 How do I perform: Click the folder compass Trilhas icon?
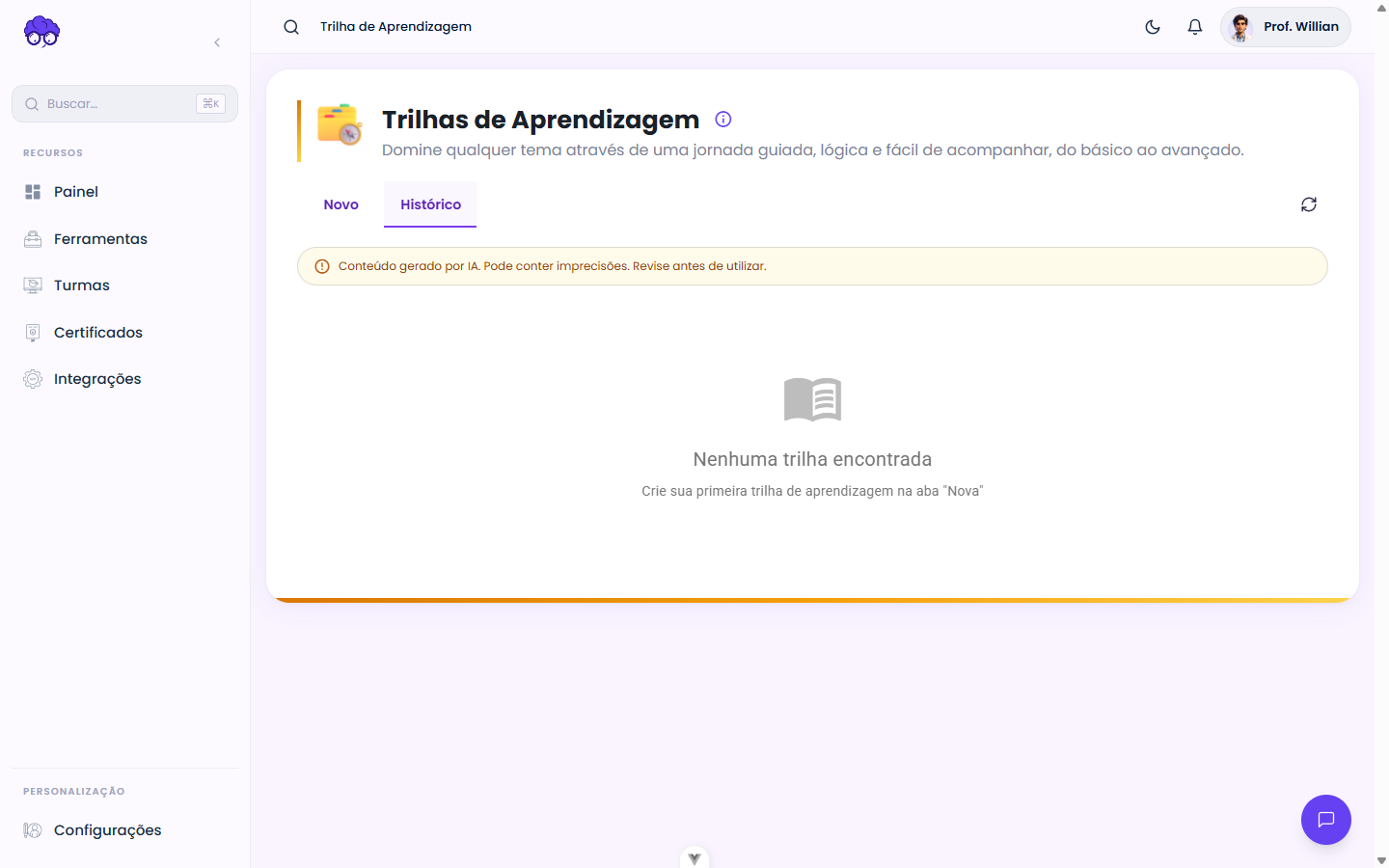coord(340,125)
